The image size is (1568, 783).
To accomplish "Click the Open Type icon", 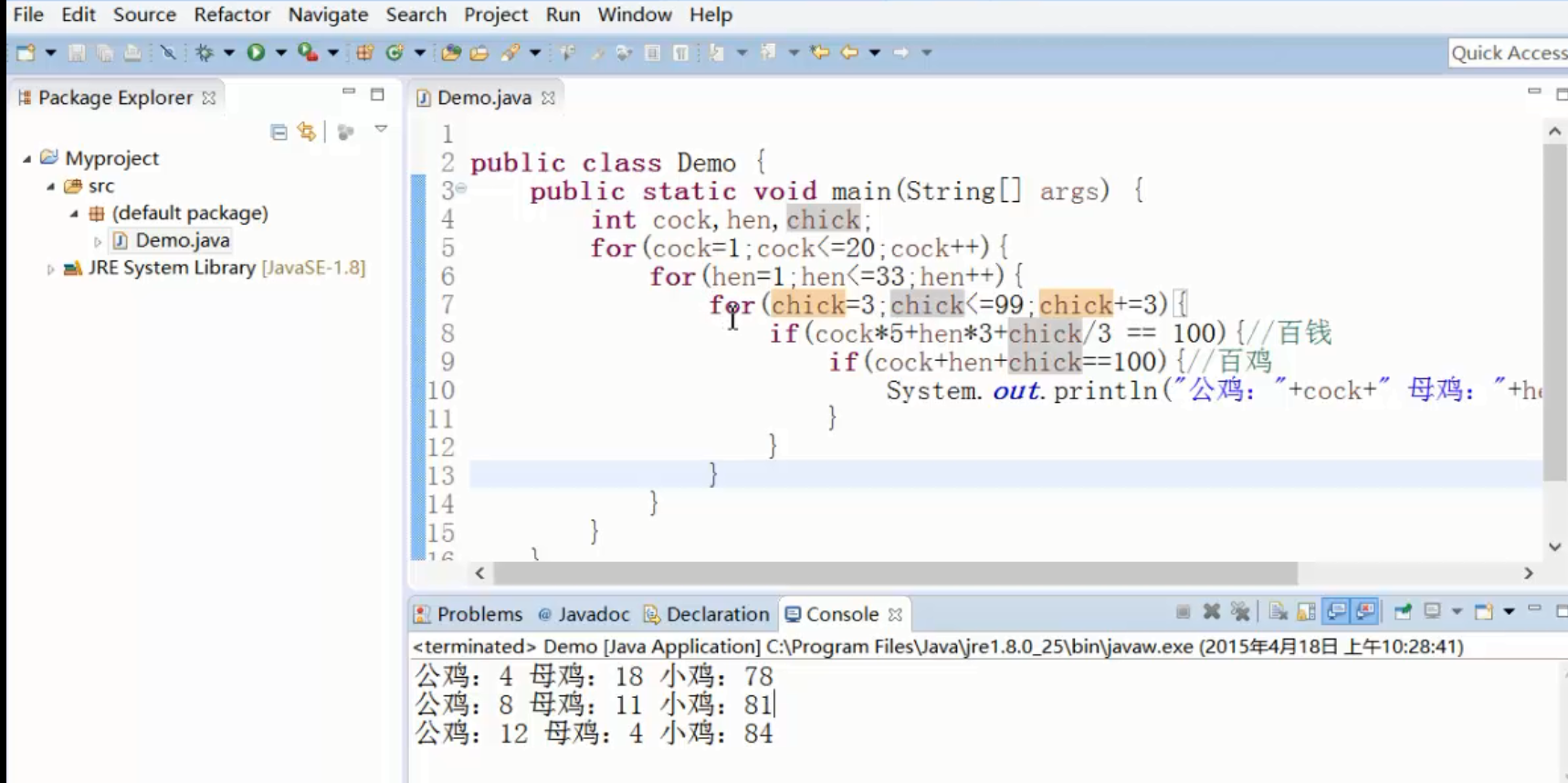I will coord(450,53).
